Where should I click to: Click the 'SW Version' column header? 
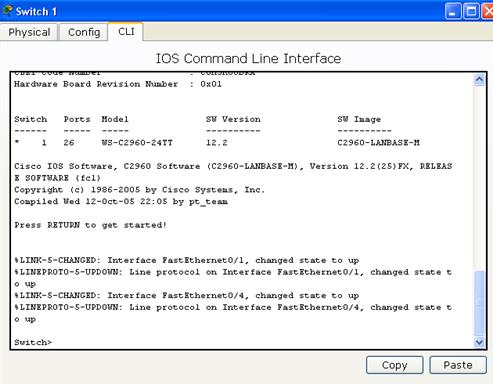[233, 119]
